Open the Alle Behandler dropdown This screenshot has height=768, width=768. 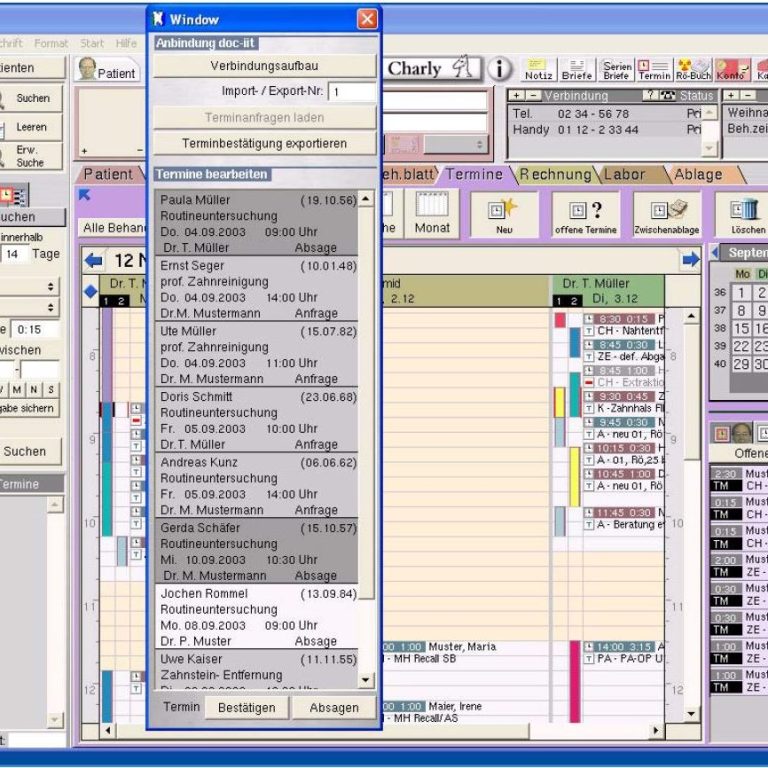[112, 228]
